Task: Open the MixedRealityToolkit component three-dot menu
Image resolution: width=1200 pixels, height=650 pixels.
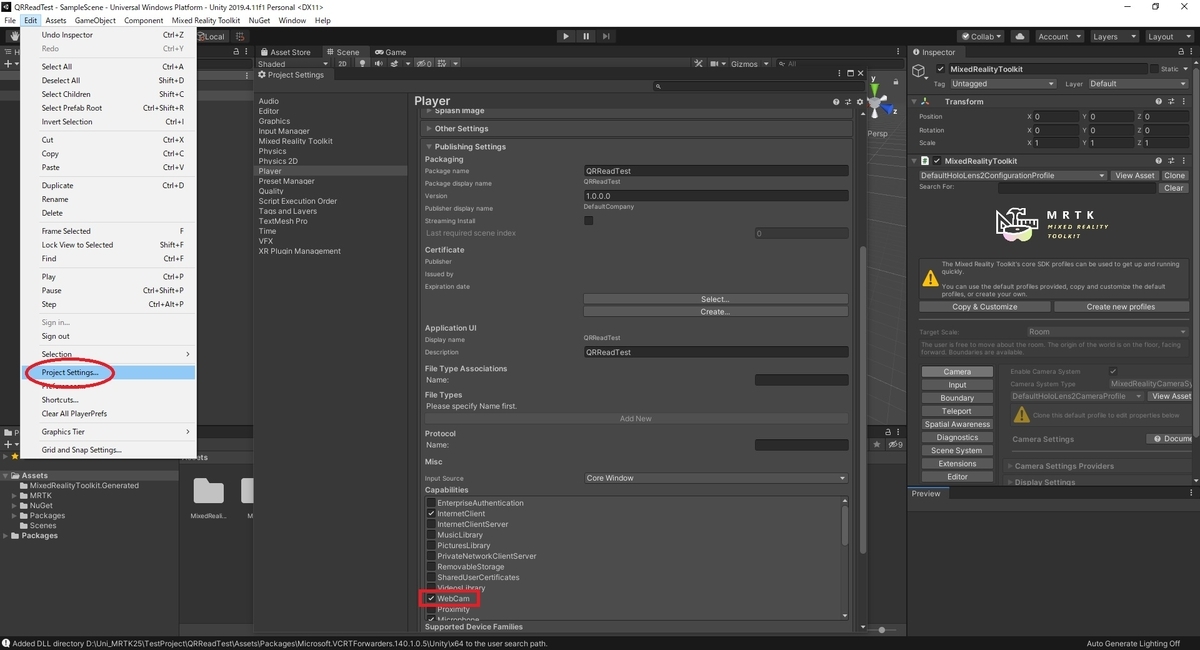Action: [x=1182, y=161]
